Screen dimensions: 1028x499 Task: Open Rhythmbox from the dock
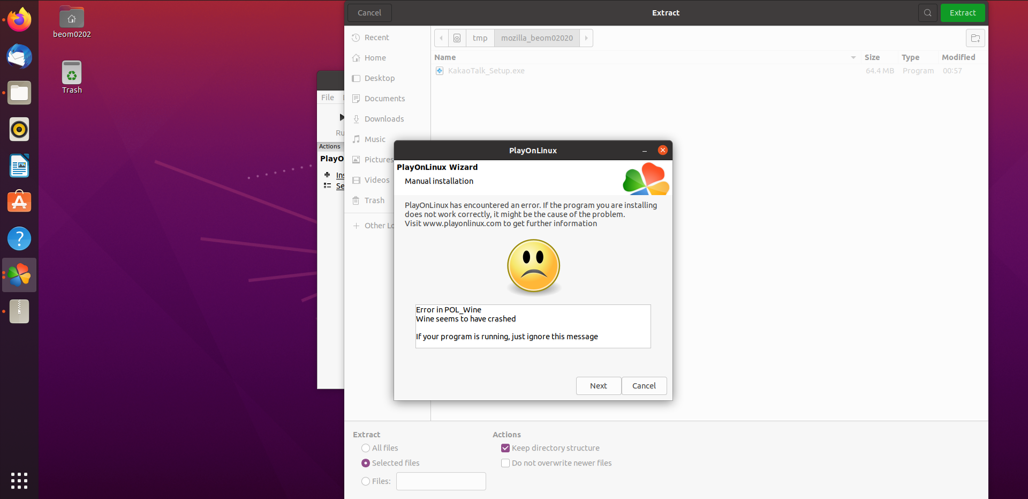[19, 129]
